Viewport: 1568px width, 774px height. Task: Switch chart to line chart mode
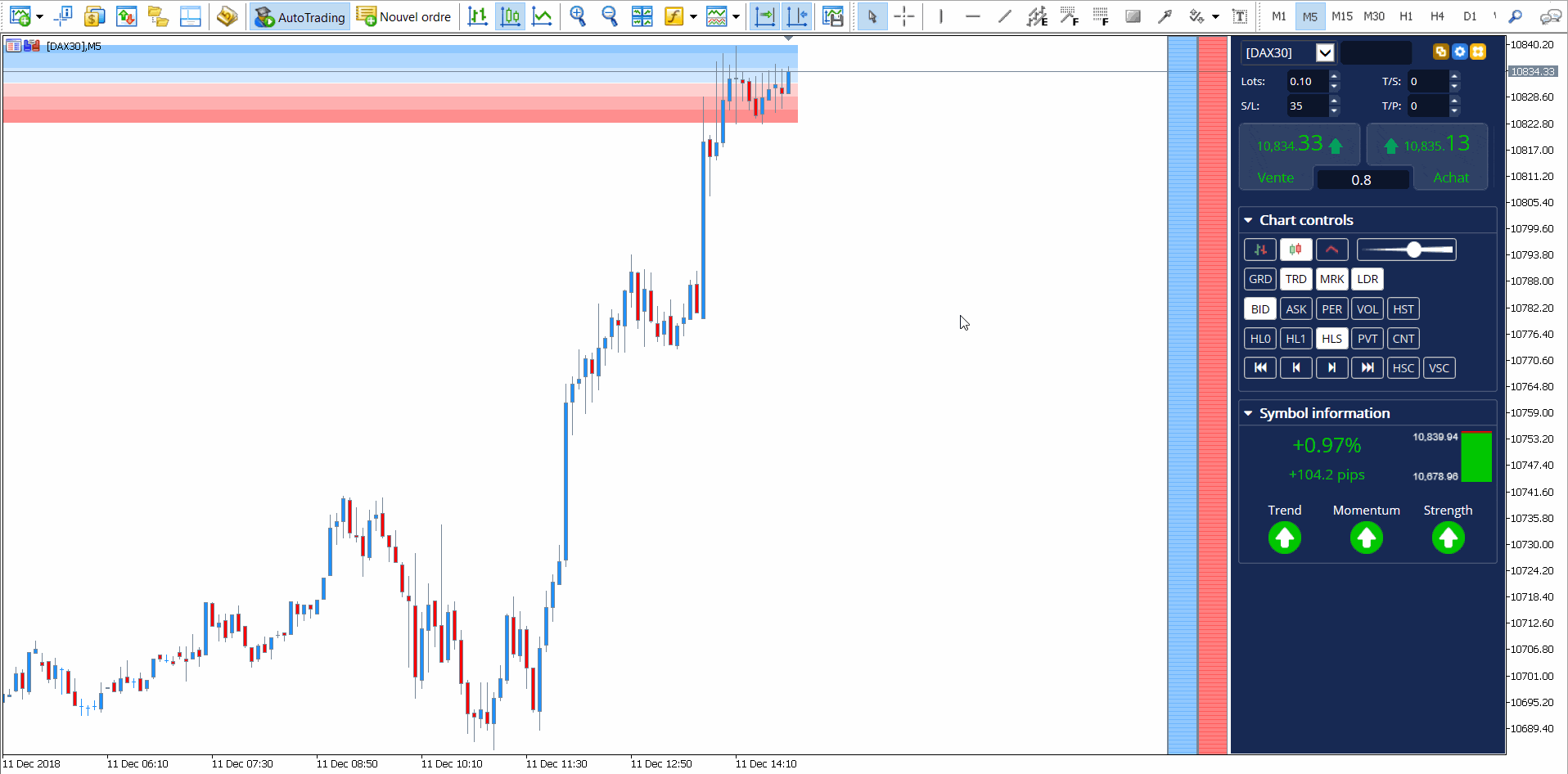point(542,16)
